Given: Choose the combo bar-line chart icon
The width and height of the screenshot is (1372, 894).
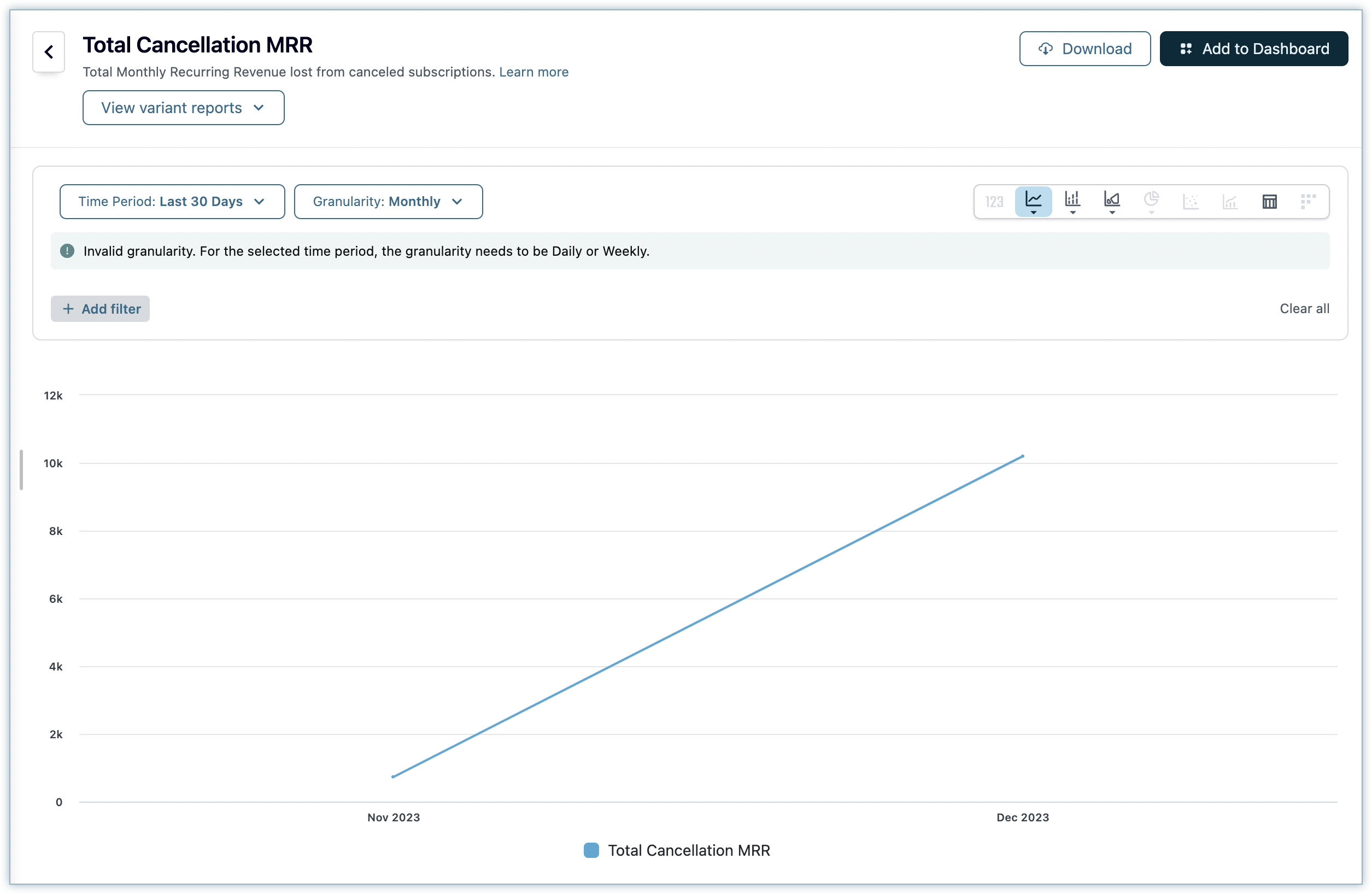Looking at the screenshot, I should coord(1230,201).
